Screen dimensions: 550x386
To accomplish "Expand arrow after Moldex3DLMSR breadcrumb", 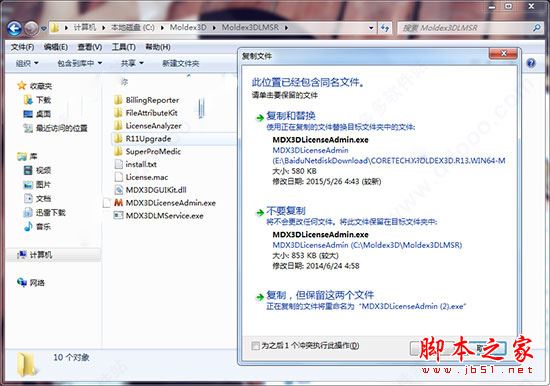I will [x=286, y=28].
